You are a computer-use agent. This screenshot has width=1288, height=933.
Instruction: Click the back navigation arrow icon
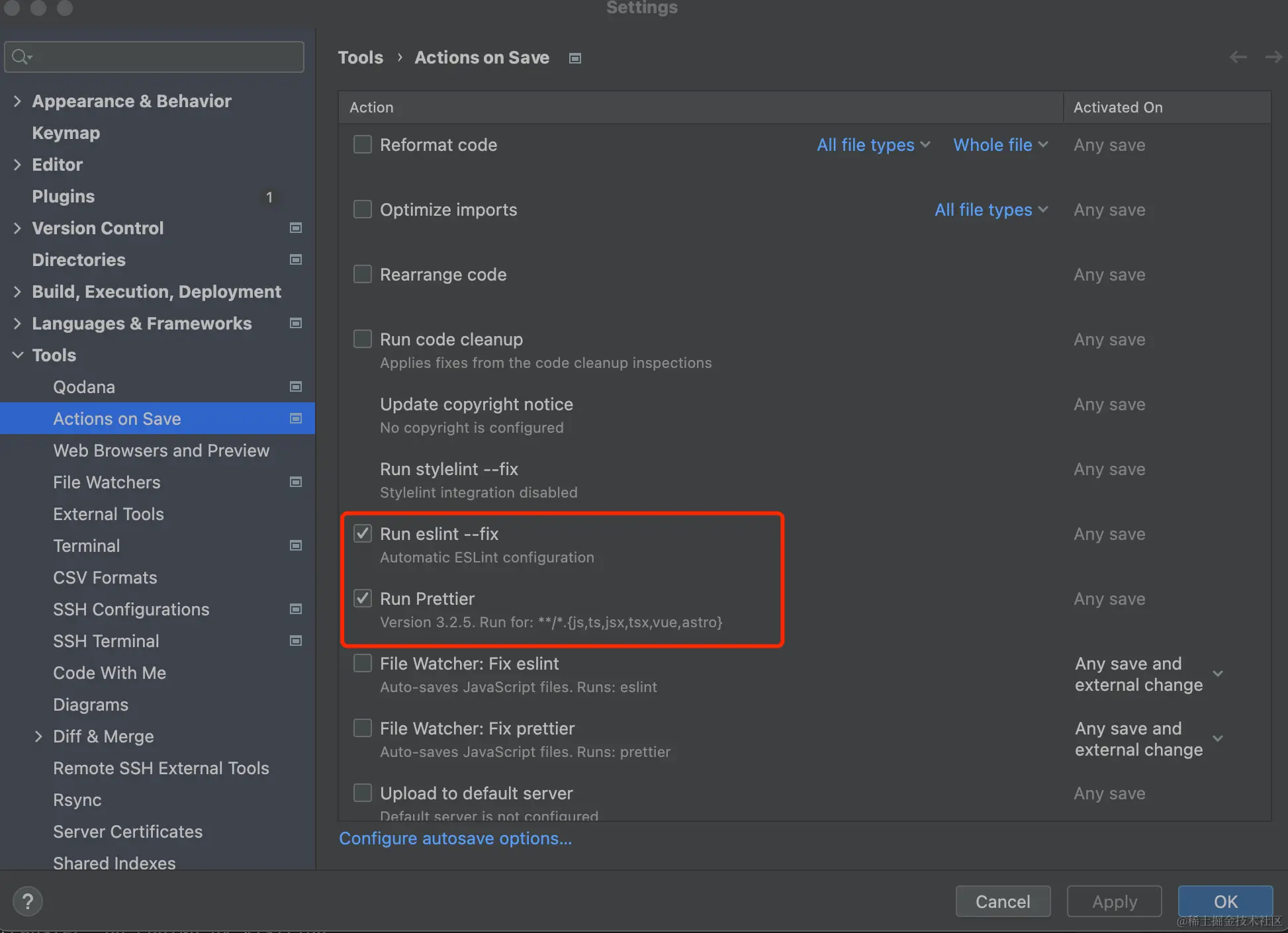coord(1238,58)
